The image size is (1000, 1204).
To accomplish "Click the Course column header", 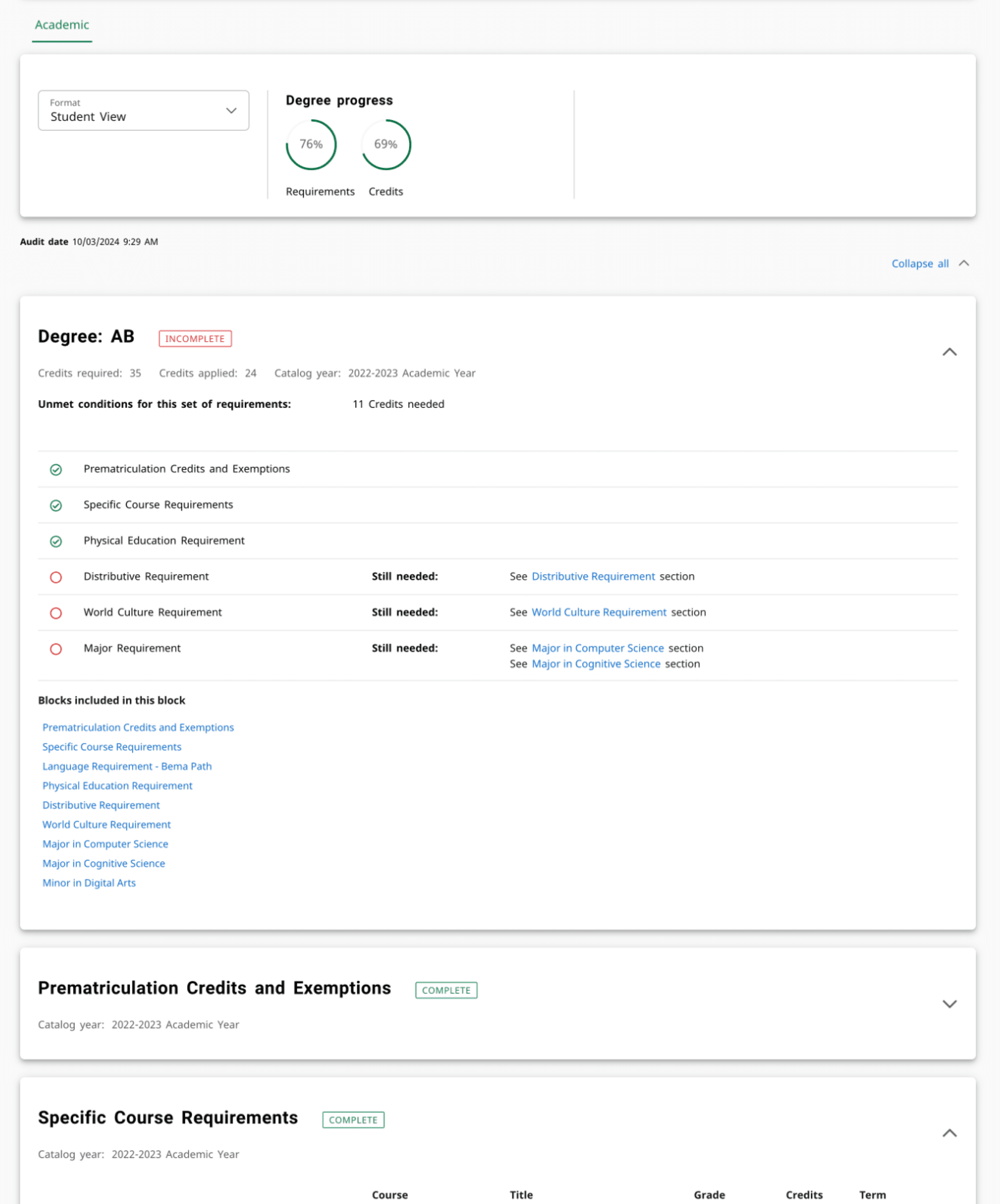I will [x=390, y=1195].
